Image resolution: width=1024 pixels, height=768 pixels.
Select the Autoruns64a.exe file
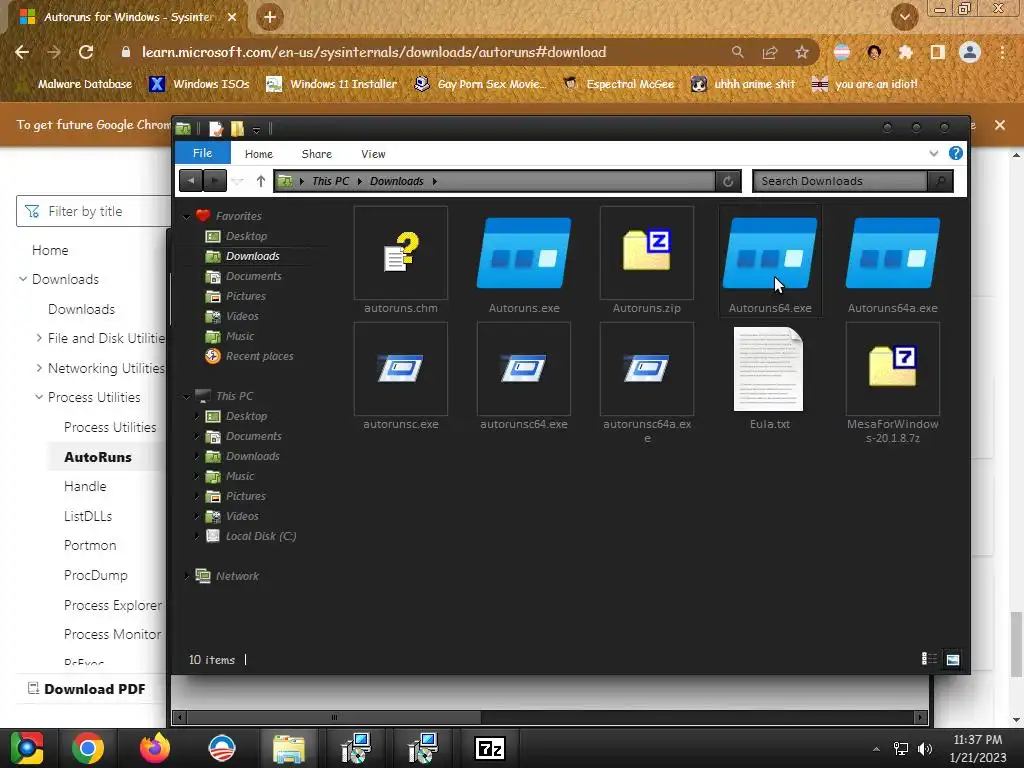[x=893, y=261]
